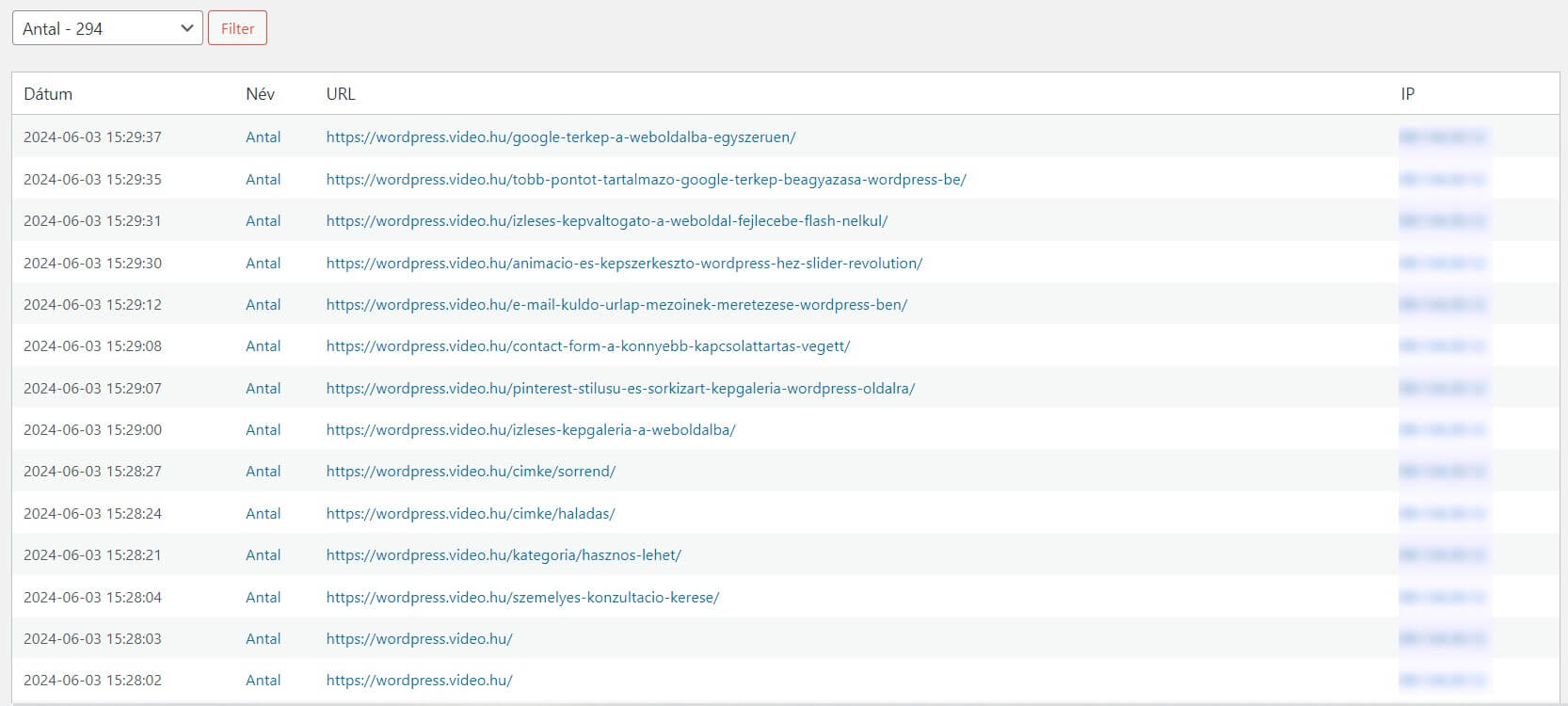Select the date 2024-06-03 15:28:04
1568x706 pixels.
92,598
